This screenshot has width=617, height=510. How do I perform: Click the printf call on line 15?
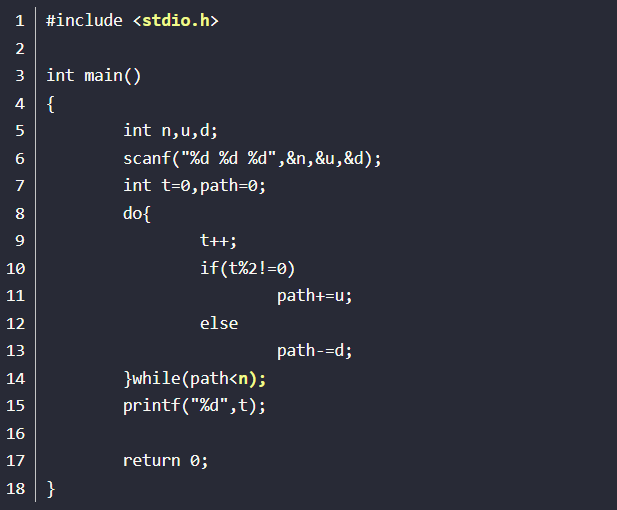(x=195, y=405)
